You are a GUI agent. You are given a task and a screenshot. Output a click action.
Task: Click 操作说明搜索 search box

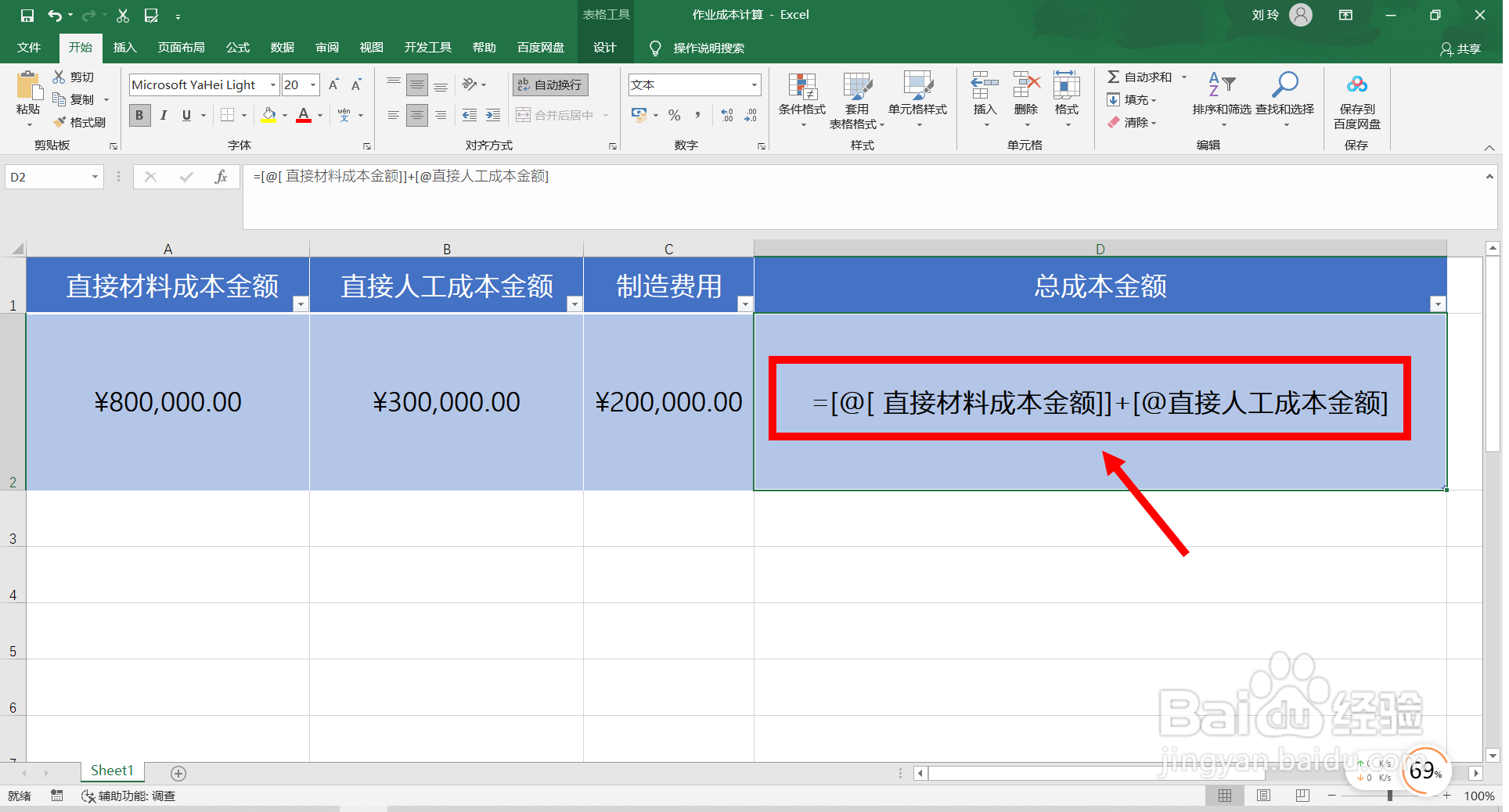click(708, 49)
